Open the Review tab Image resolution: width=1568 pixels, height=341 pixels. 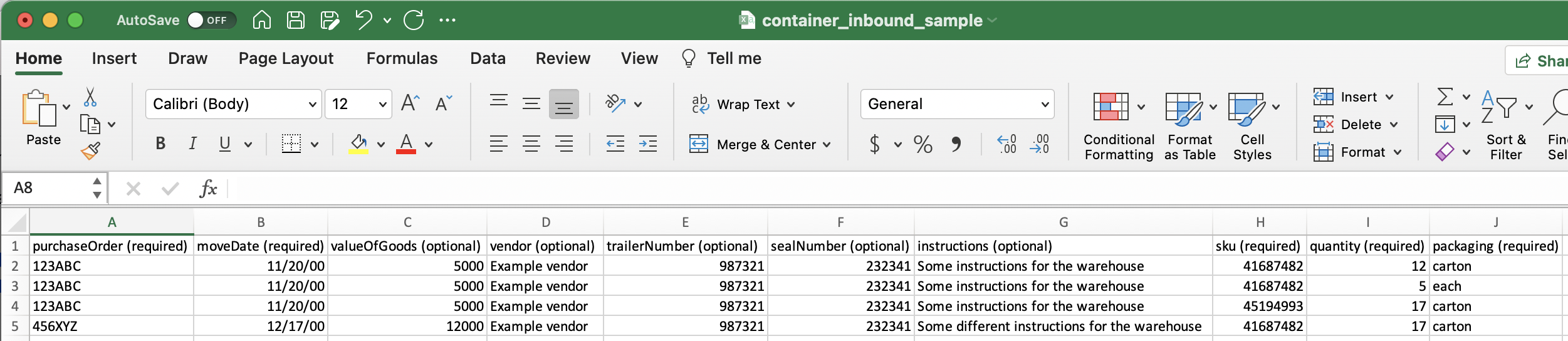click(x=563, y=58)
